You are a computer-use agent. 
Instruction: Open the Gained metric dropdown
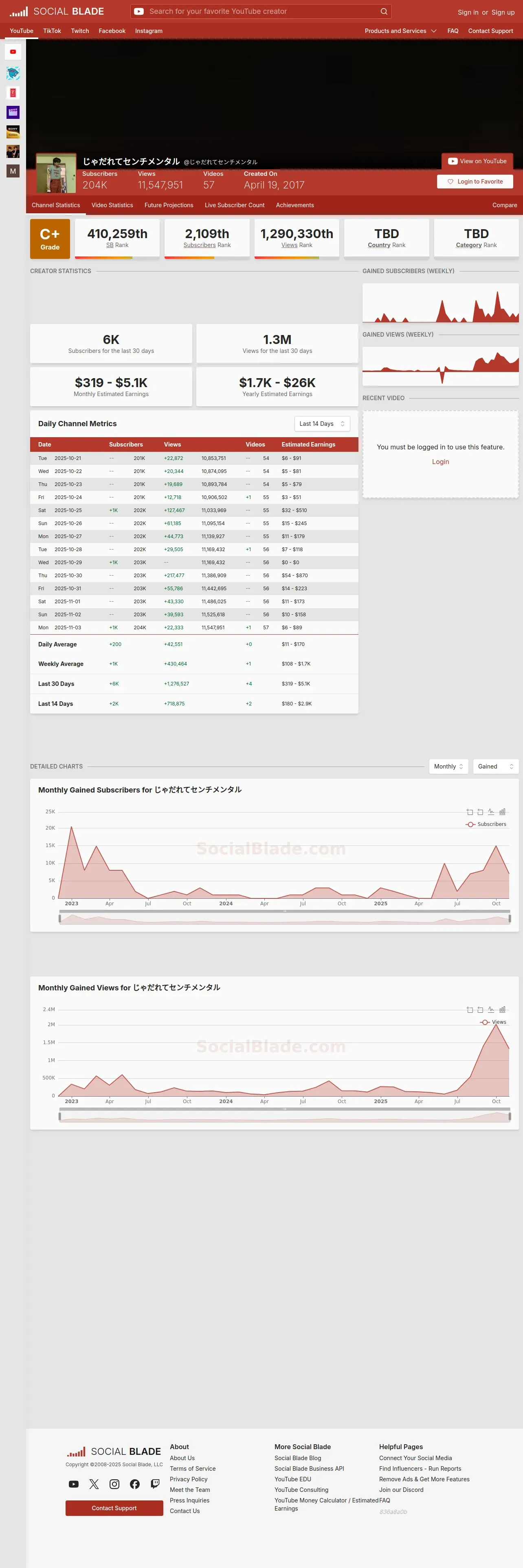click(x=496, y=766)
